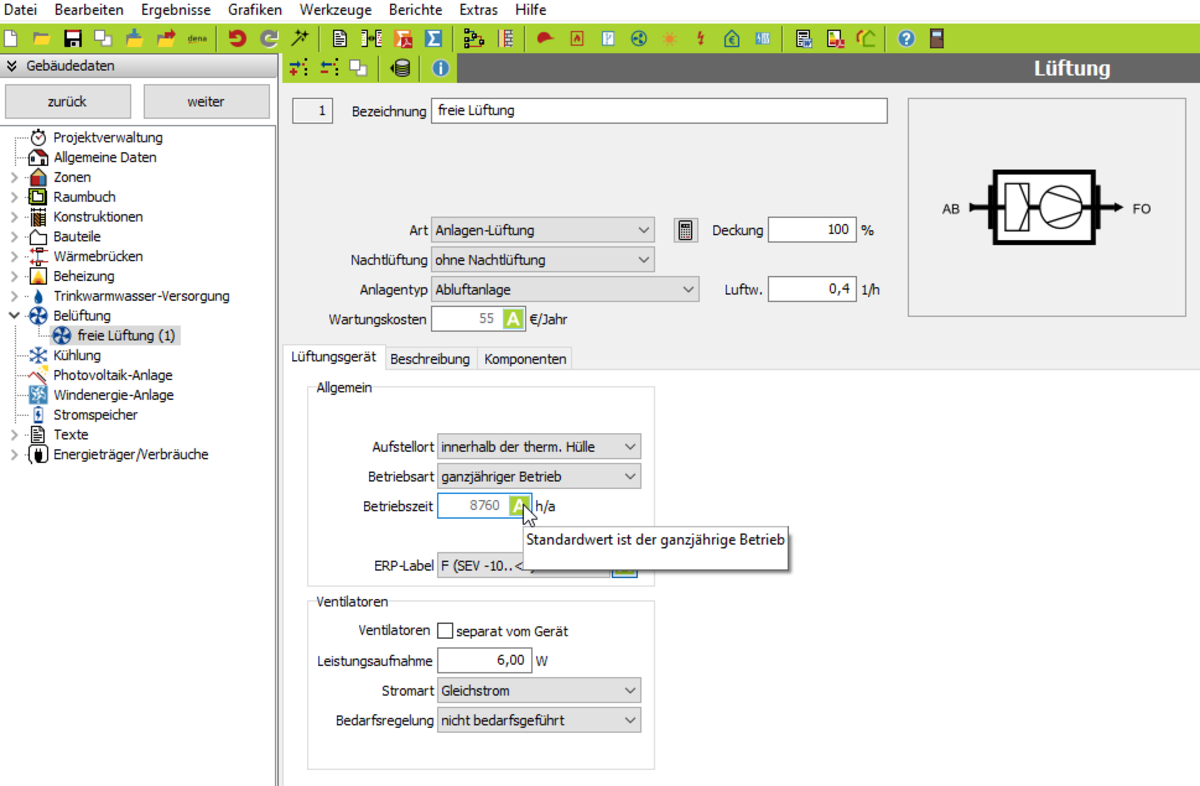Open the Ergebnisse menu
Viewport: 1200px width, 786px height.
[175, 10]
